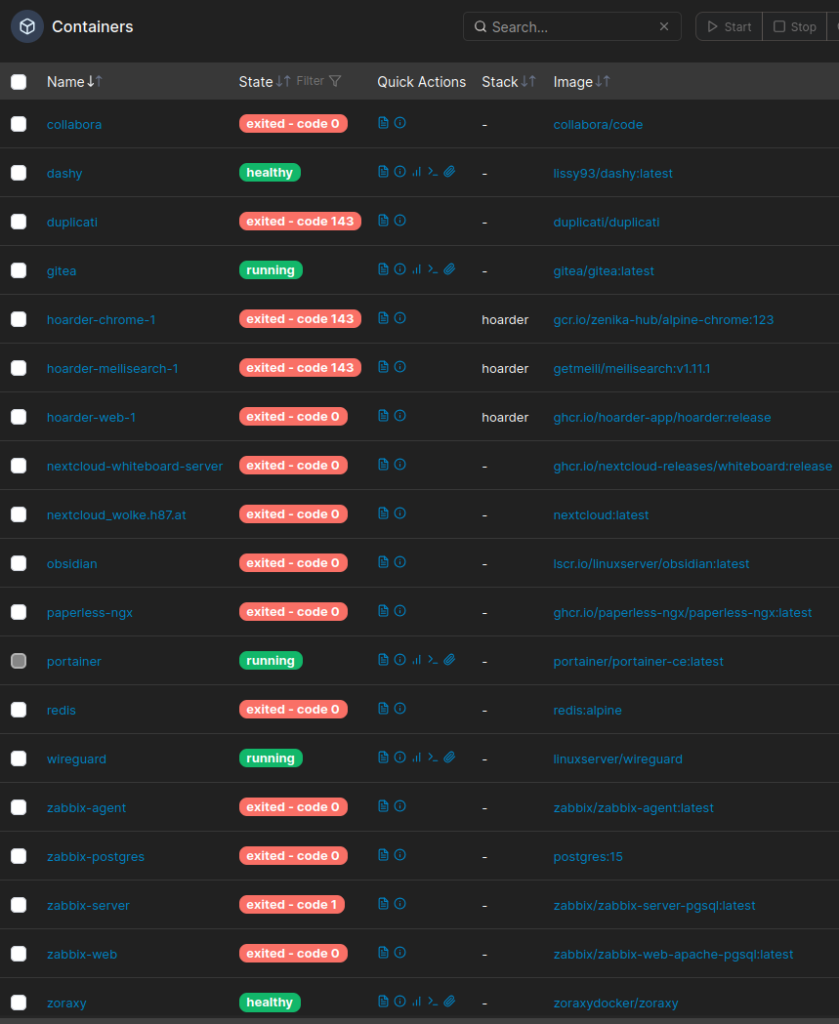Image resolution: width=839 pixels, height=1024 pixels.
Task: Open exec console icon for gitea
Action: click(432, 269)
